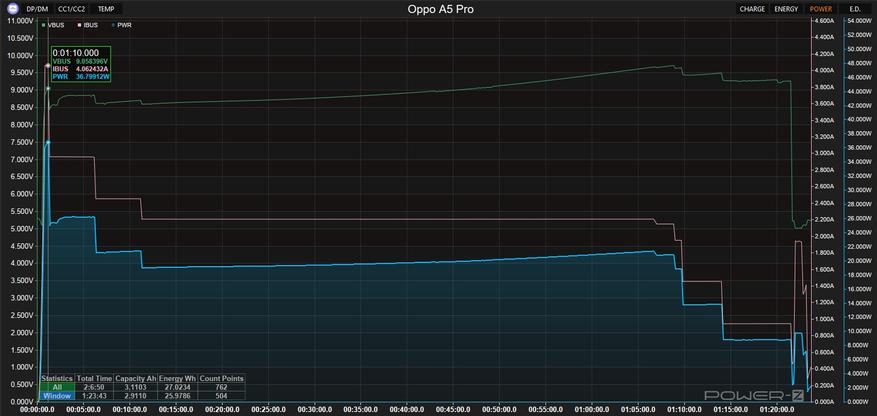This screenshot has height=416, width=877.
Task: Click the 01:00:00.0 time axis label
Action: point(592,410)
